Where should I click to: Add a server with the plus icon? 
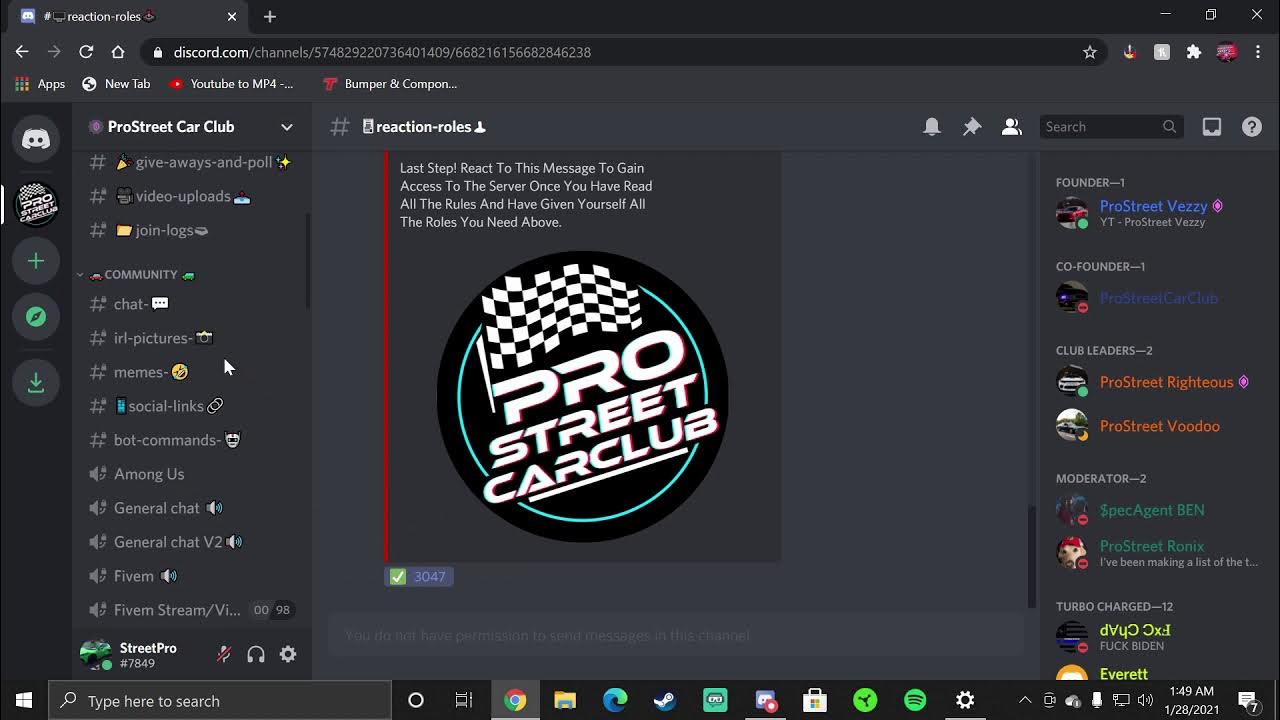(x=36, y=261)
